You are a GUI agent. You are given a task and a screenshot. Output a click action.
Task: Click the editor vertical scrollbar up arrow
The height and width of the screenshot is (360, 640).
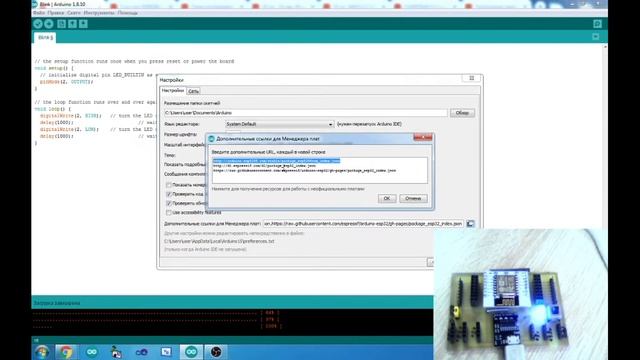coord(605,47)
